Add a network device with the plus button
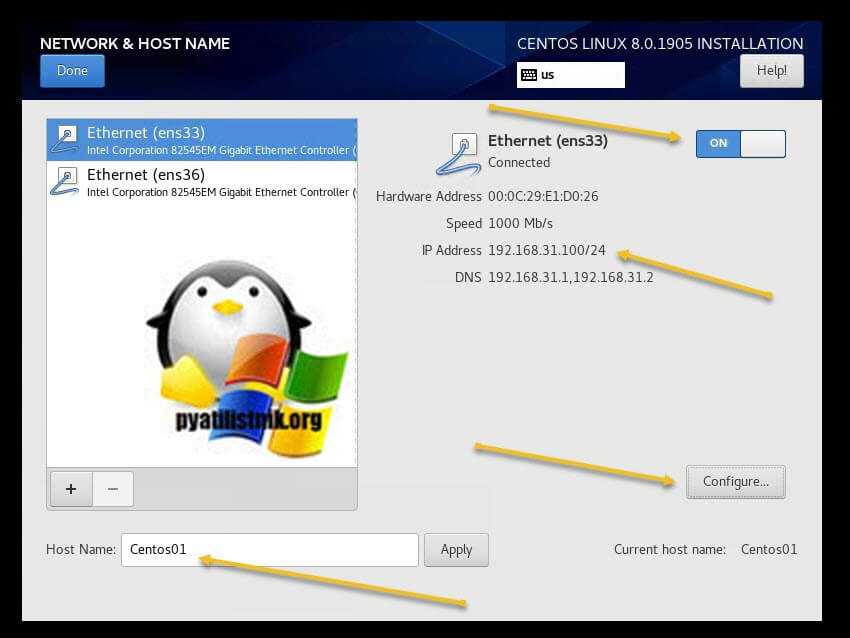This screenshot has width=850, height=638. [71, 489]
